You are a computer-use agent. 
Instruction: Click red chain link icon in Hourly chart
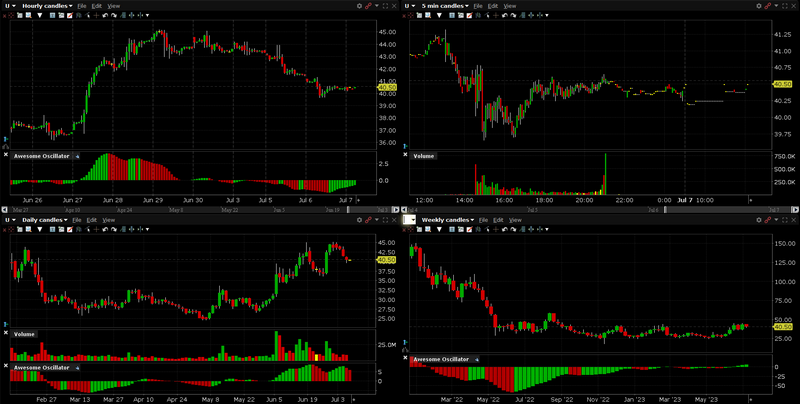click(369, 6)
